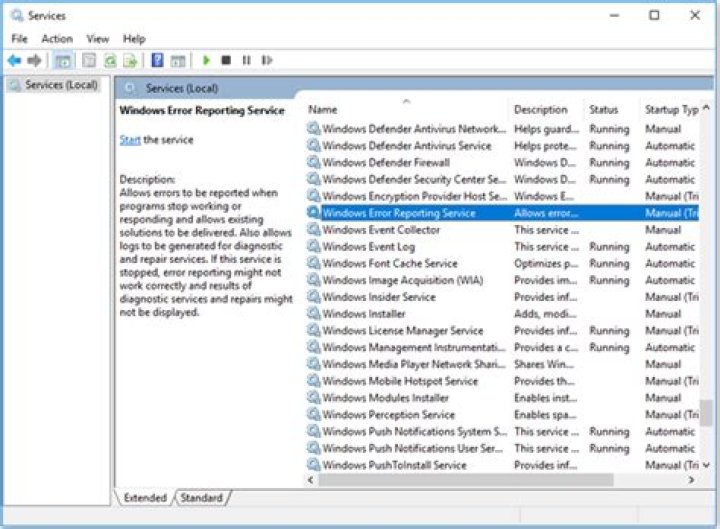Toggle the Show/Hide Console Tree icon

coord(63,60)
